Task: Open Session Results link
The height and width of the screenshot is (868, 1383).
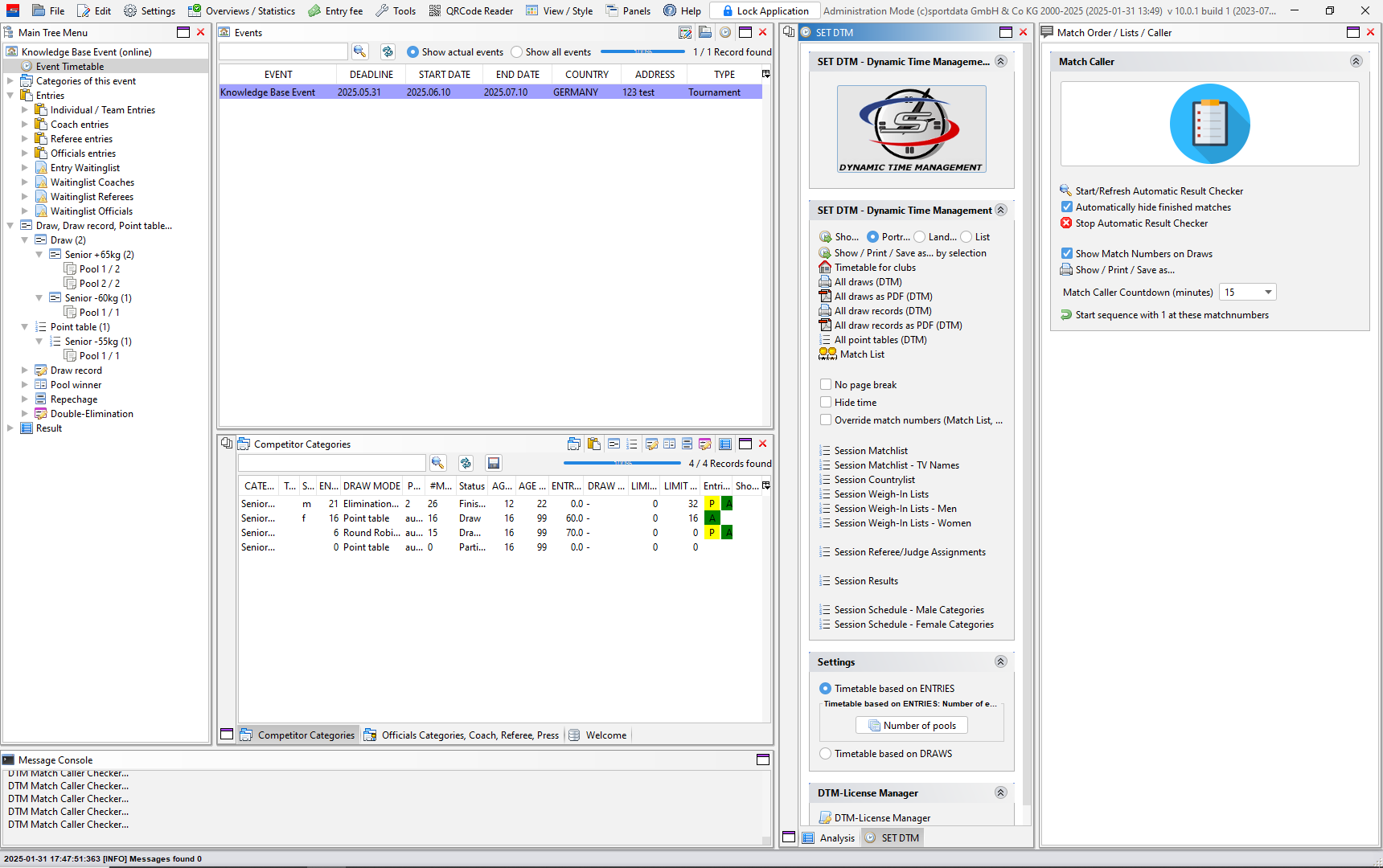Action: tap(859, 581)
